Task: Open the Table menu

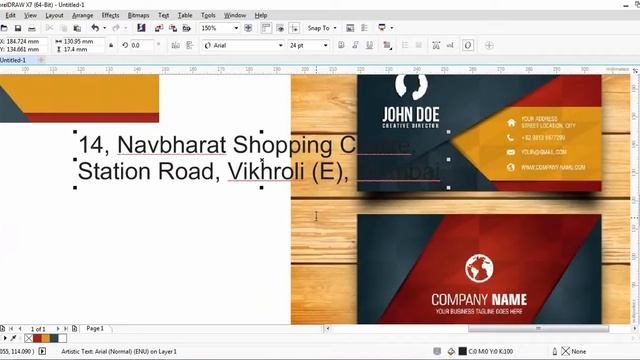Action: pyautogui.click(x=185, y=16)
